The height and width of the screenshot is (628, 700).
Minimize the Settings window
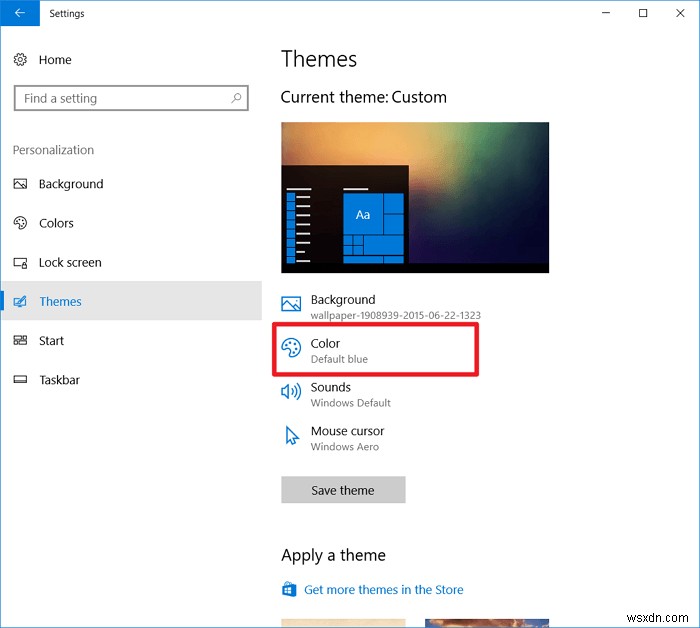pos(606,13)
